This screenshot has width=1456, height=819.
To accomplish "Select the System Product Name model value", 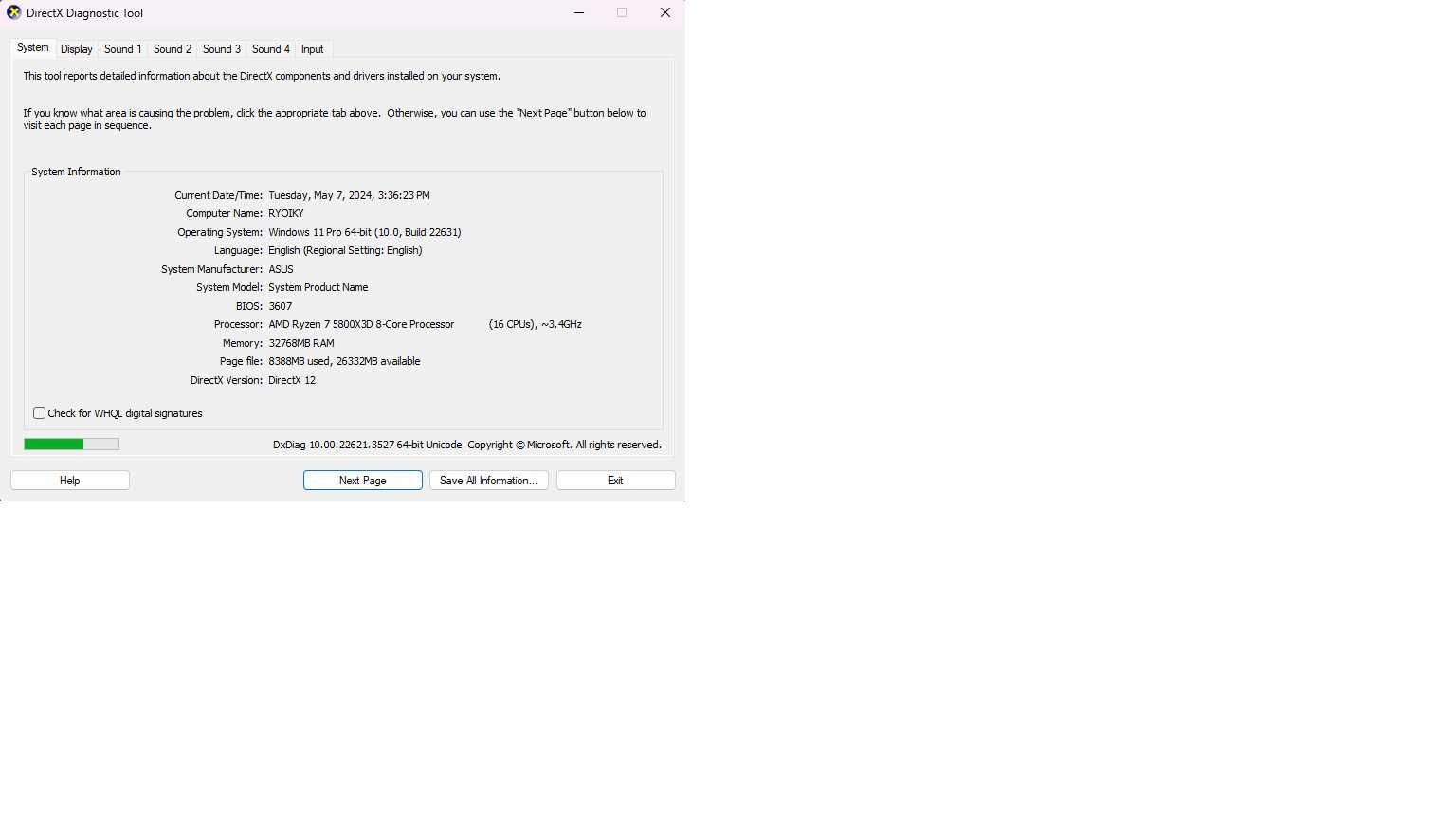I will [x=318, y=287].
